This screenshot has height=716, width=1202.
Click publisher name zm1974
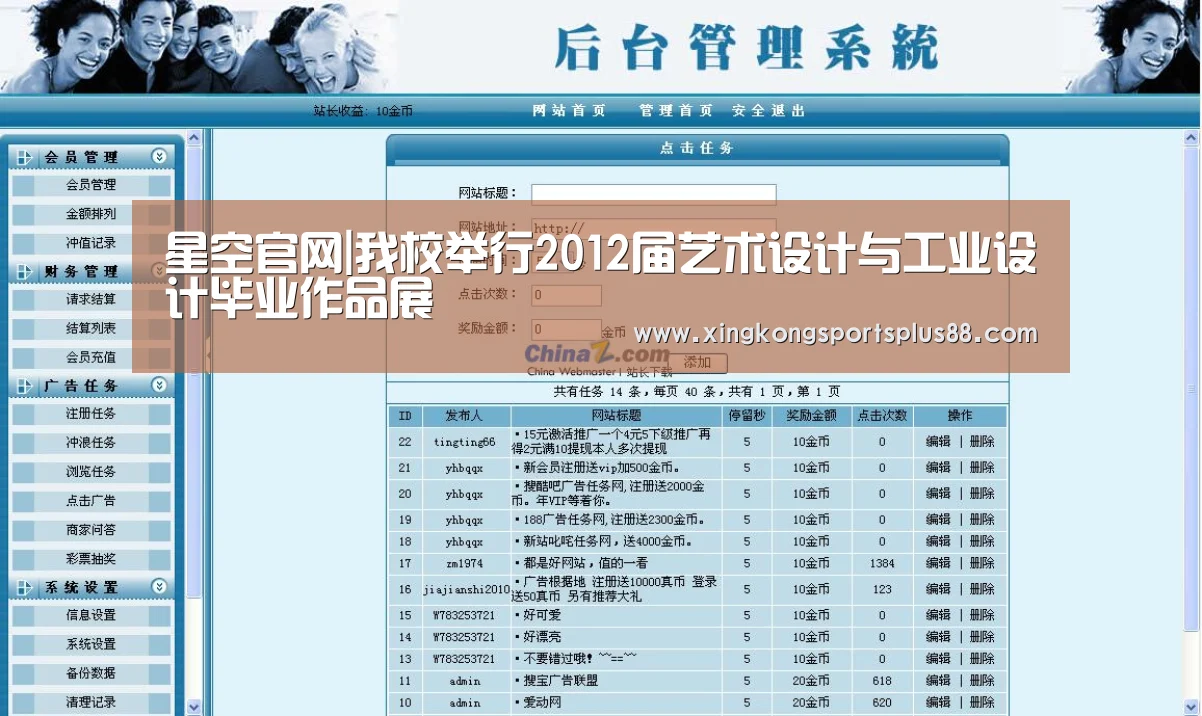(x=464, y=564)
